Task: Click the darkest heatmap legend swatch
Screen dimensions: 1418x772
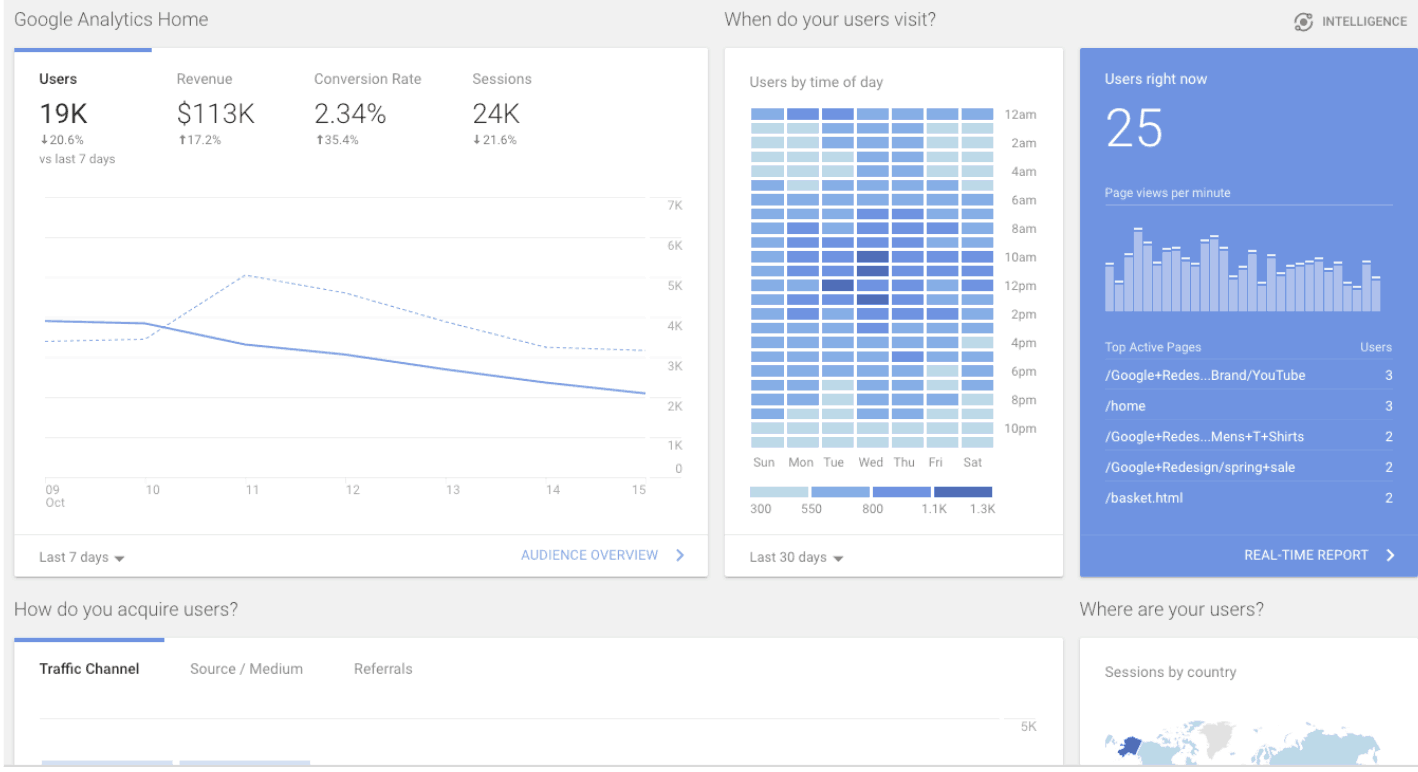Action: click(x=962, y=492)
